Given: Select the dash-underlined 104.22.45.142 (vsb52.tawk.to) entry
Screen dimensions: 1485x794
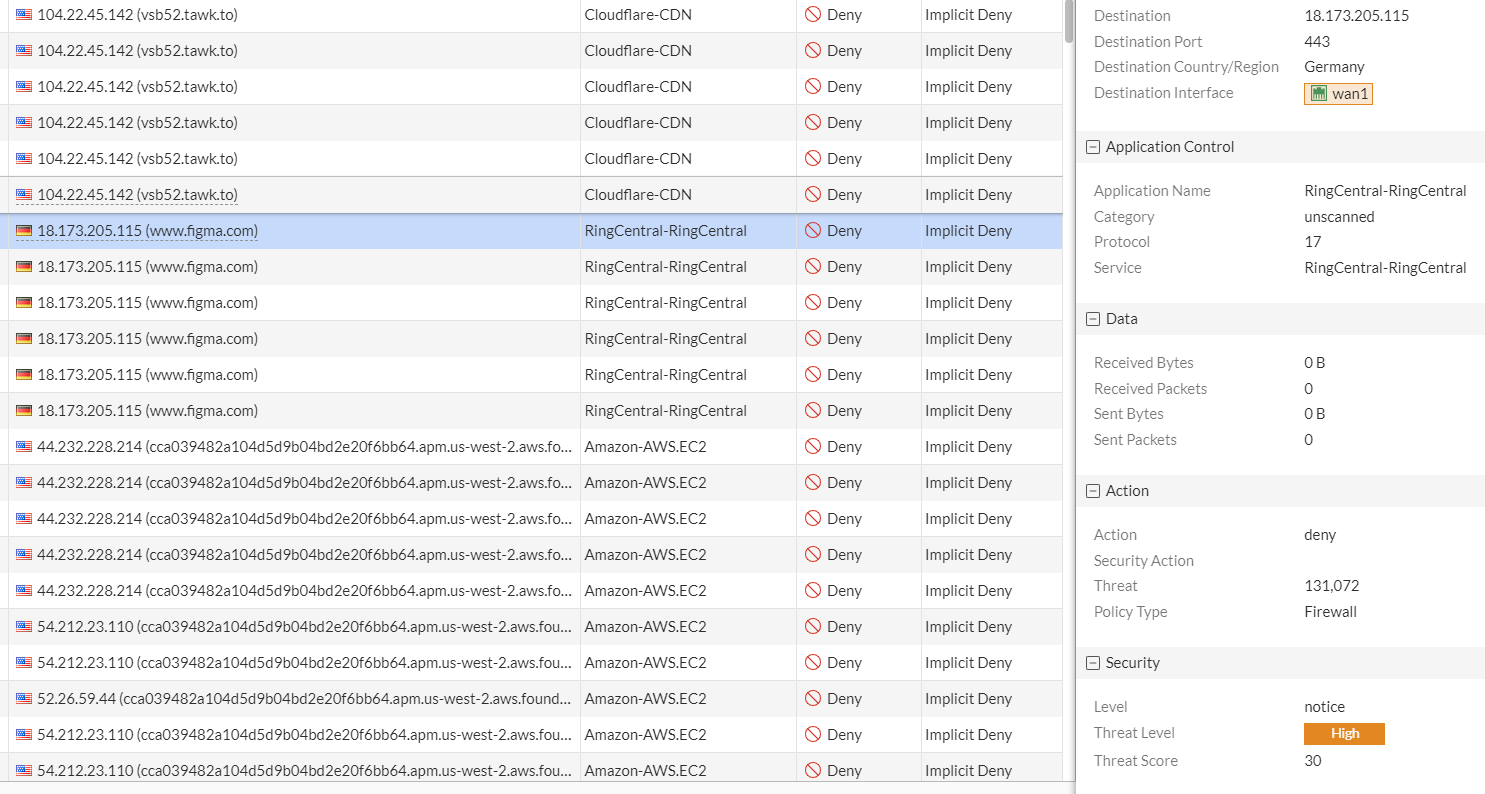Looking at the screenshot, I should pos(137,195).
